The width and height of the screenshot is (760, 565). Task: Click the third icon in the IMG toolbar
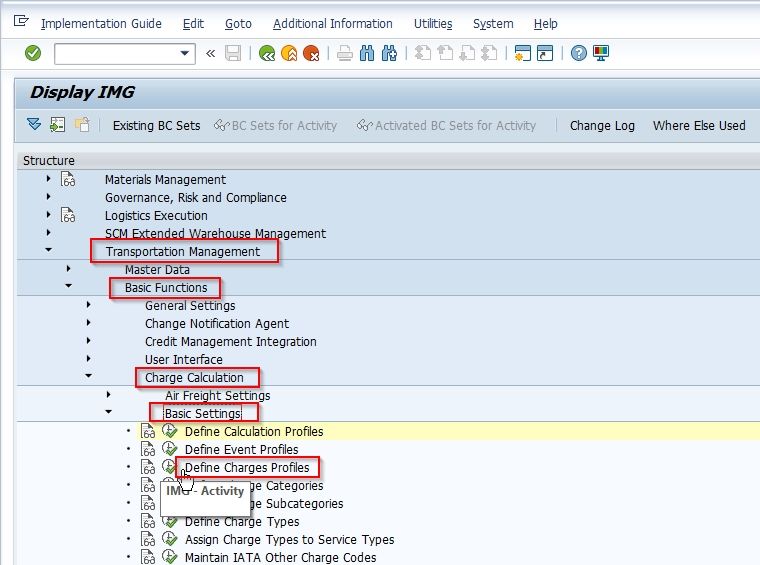(x=82, y=125)
